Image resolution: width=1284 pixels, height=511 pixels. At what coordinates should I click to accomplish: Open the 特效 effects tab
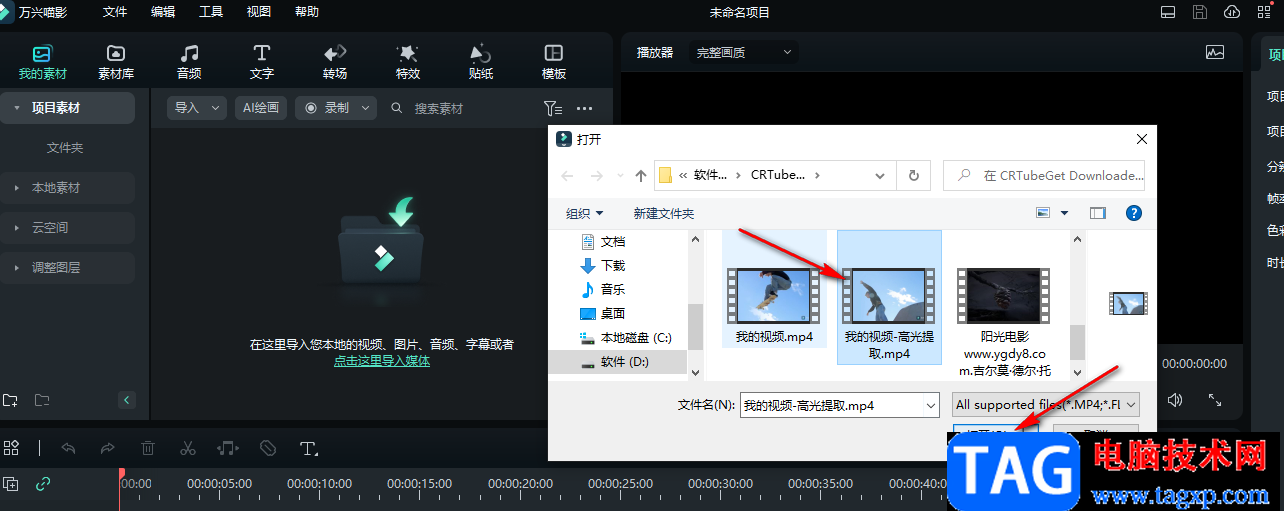pyautogui.click(x=408, y=62)
